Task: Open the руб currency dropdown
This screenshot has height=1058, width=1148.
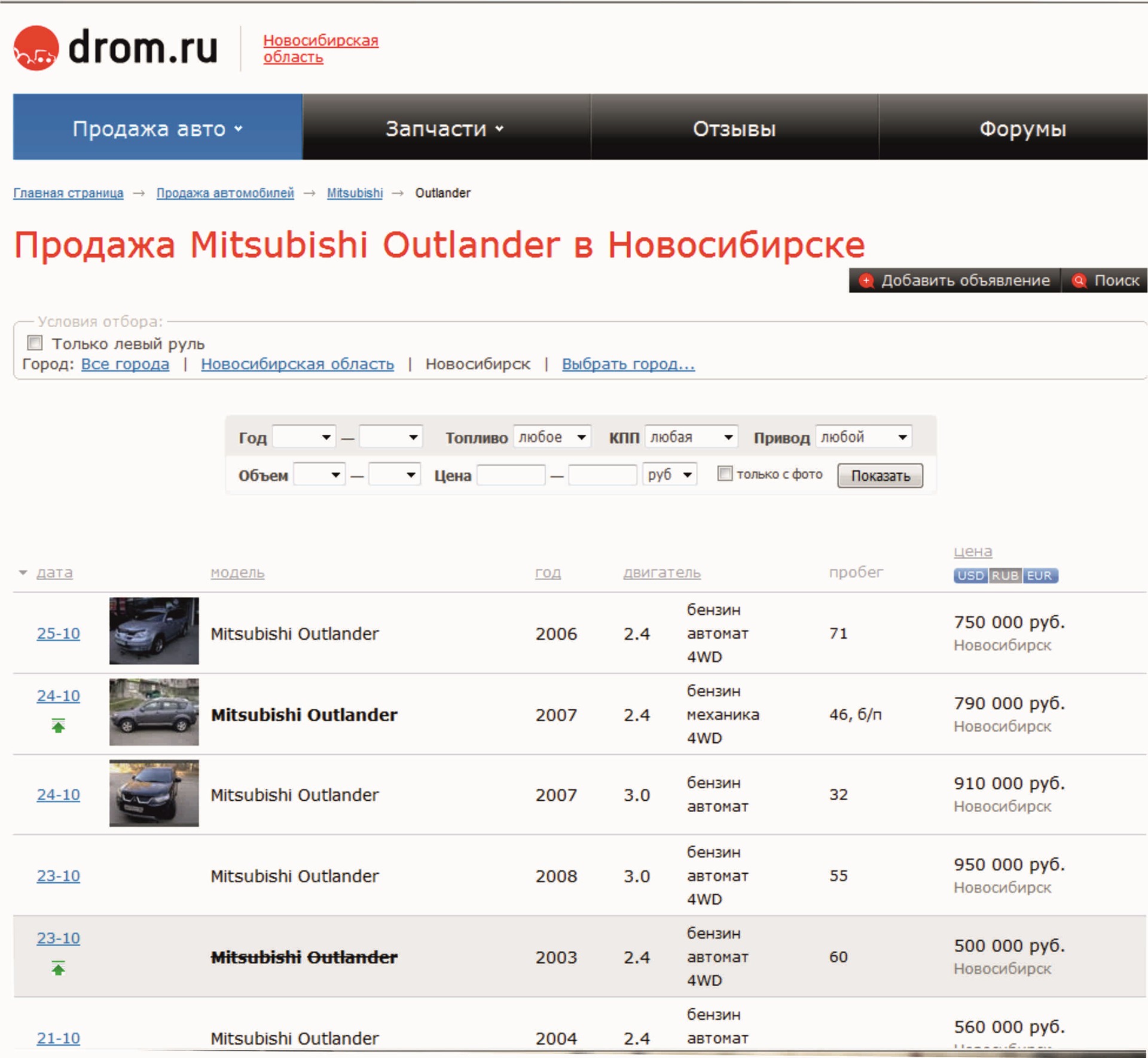Action: [x=670, y=474]
